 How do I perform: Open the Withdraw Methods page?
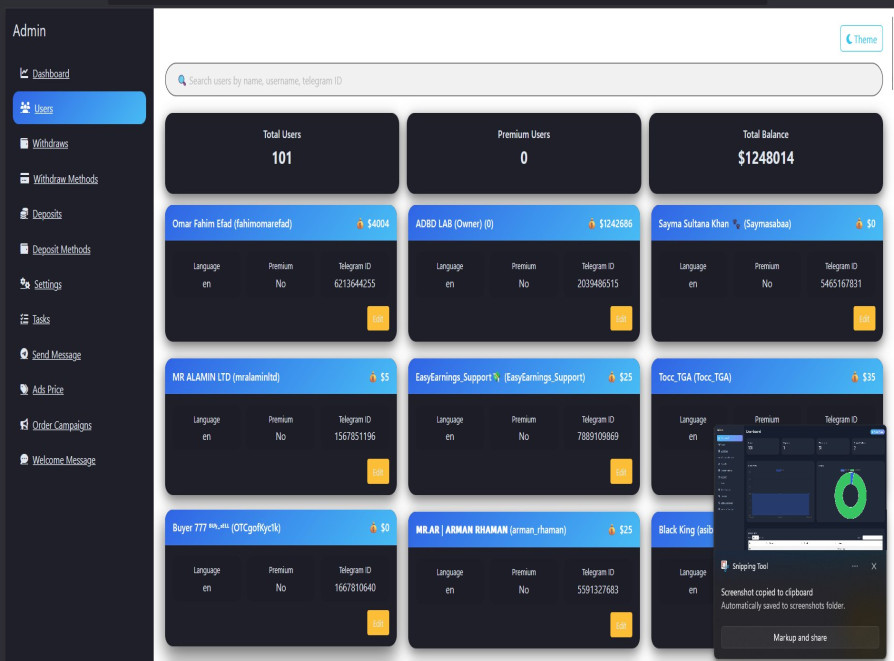(65, 180)
